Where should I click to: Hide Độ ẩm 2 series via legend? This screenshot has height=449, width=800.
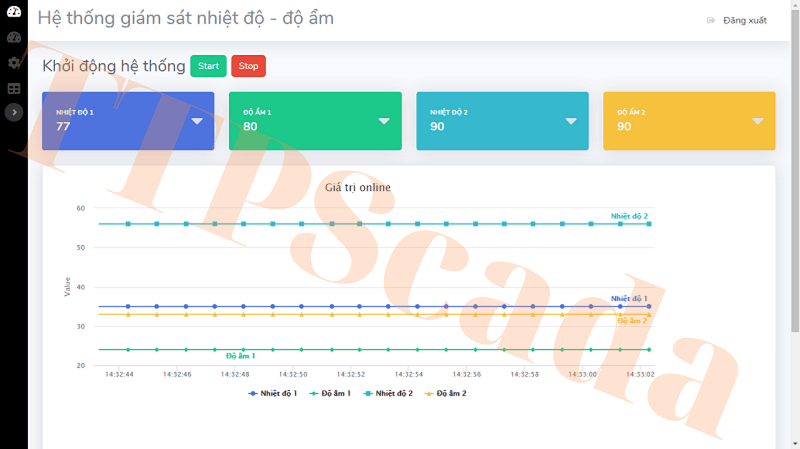pyautogui.click(x=446, y=394)
